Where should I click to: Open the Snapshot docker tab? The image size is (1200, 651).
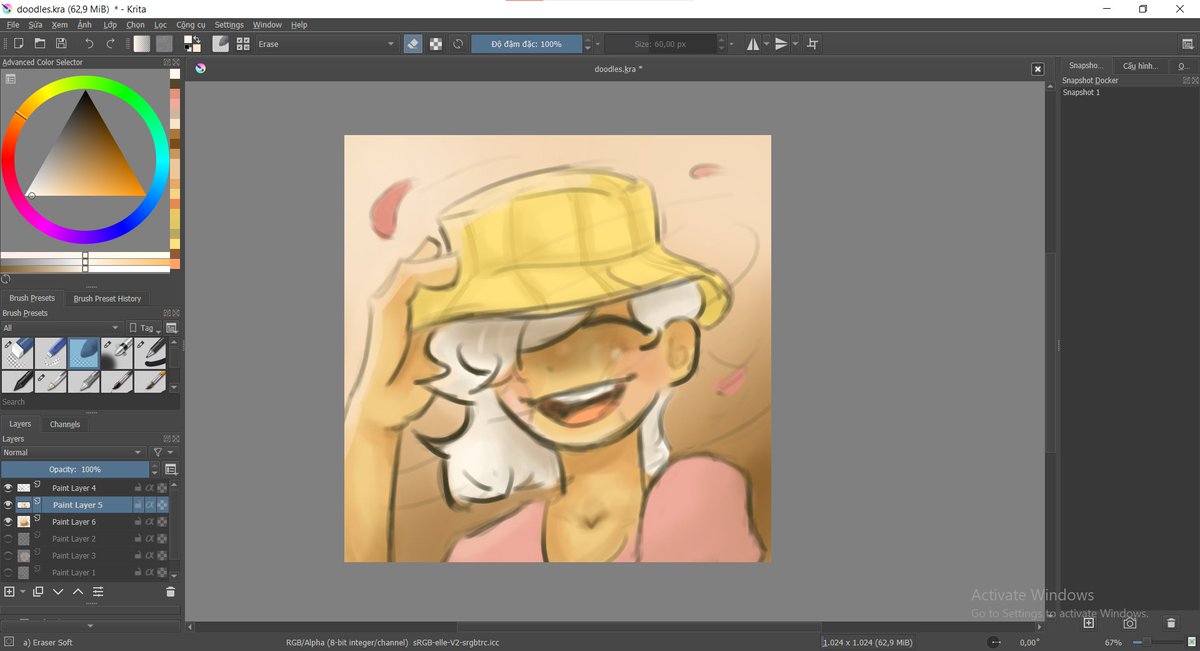(x=1085, y=66)
